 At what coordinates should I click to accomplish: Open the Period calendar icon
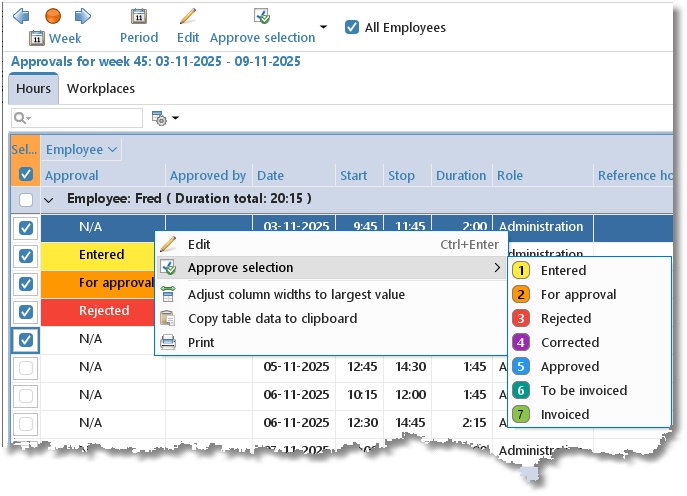139,16
